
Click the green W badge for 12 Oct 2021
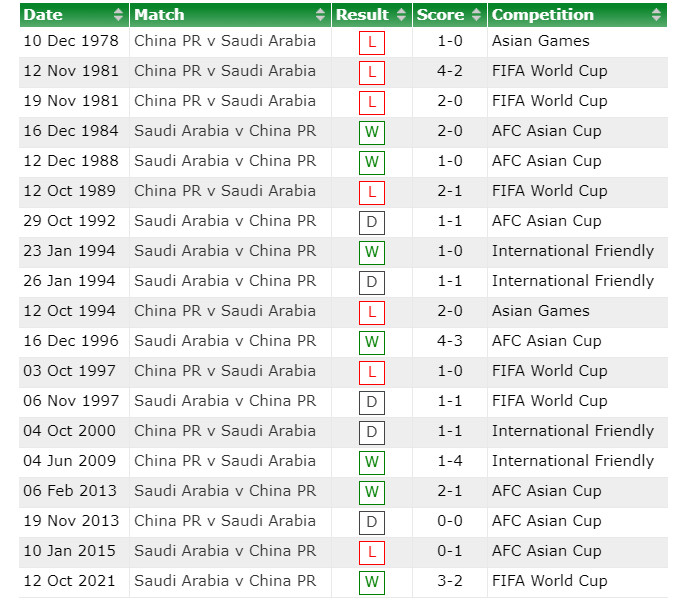pyautogui.click(x=372, y=582)
